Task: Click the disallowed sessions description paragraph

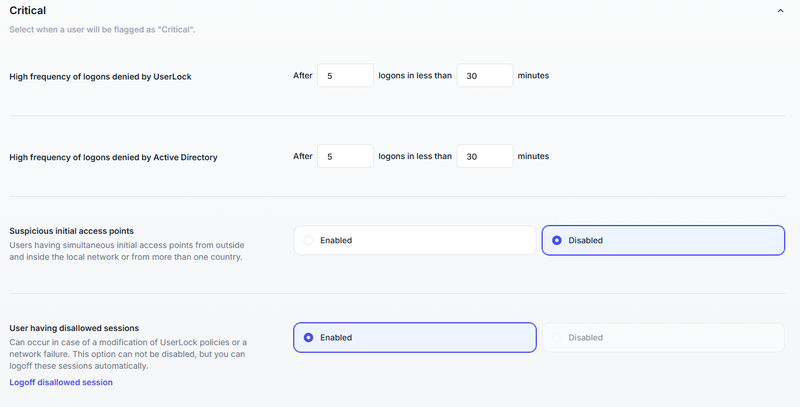Action: pos(126,354)
